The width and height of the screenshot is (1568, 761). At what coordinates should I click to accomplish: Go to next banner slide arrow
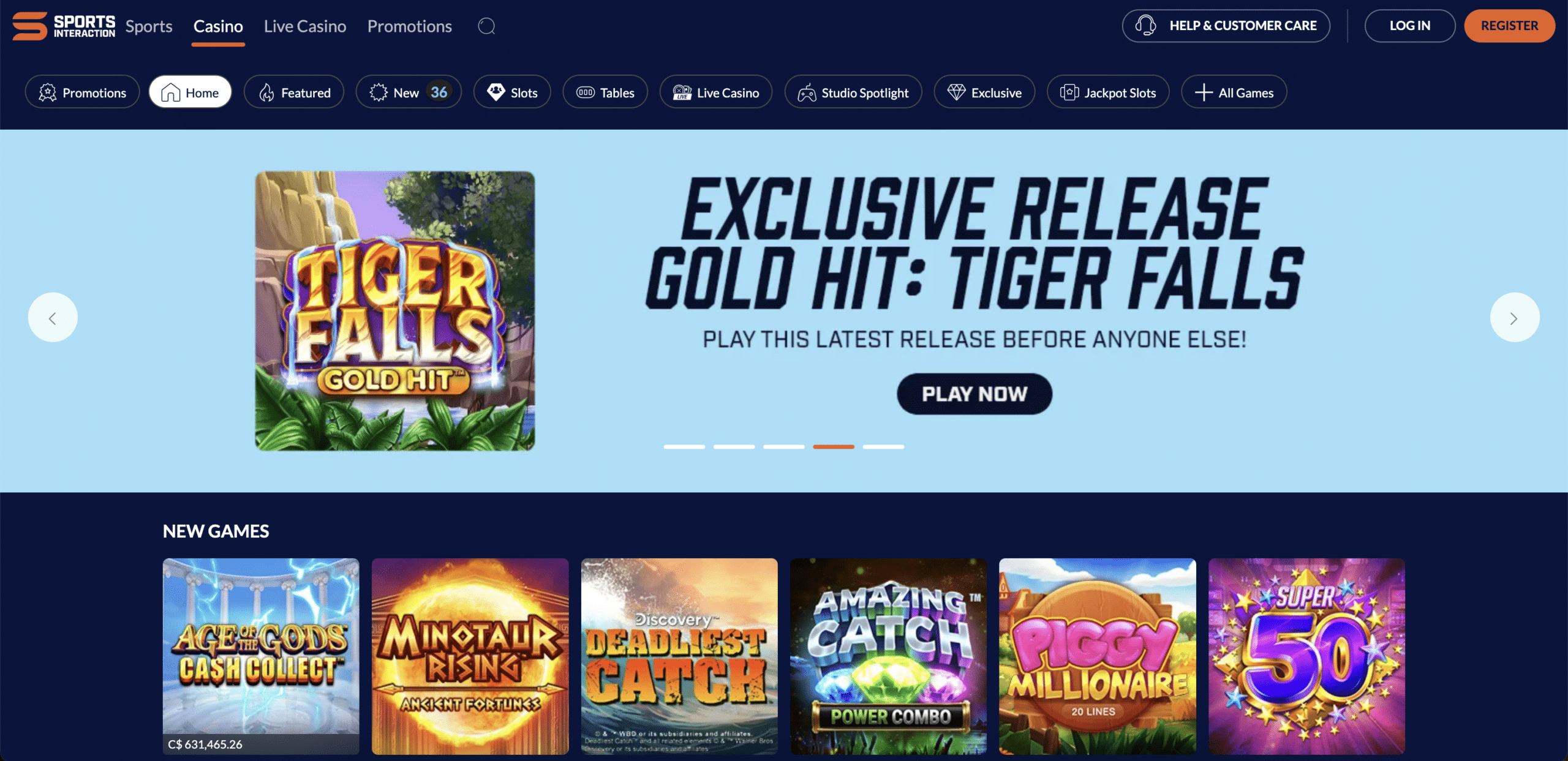pos(1515,318)
